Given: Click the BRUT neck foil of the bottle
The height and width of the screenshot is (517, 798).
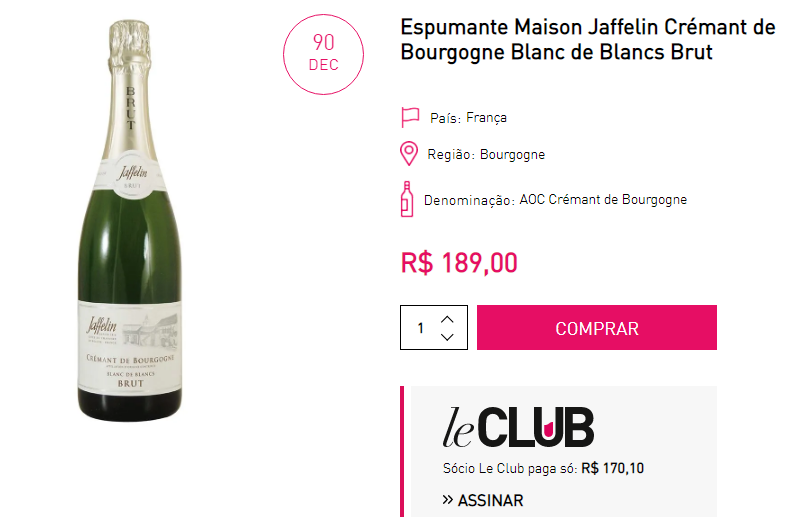Looking at the screenshot, I should click(130, 107).
